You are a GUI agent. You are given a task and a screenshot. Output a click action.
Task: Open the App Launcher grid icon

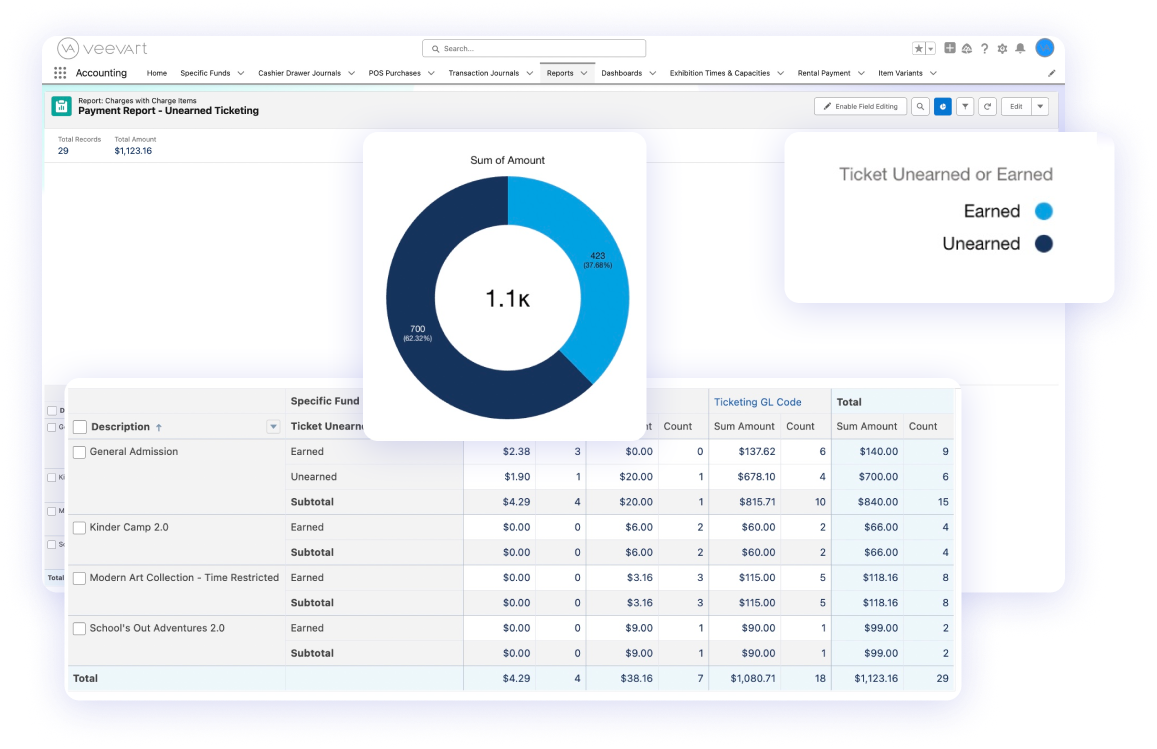click(60, 73)
